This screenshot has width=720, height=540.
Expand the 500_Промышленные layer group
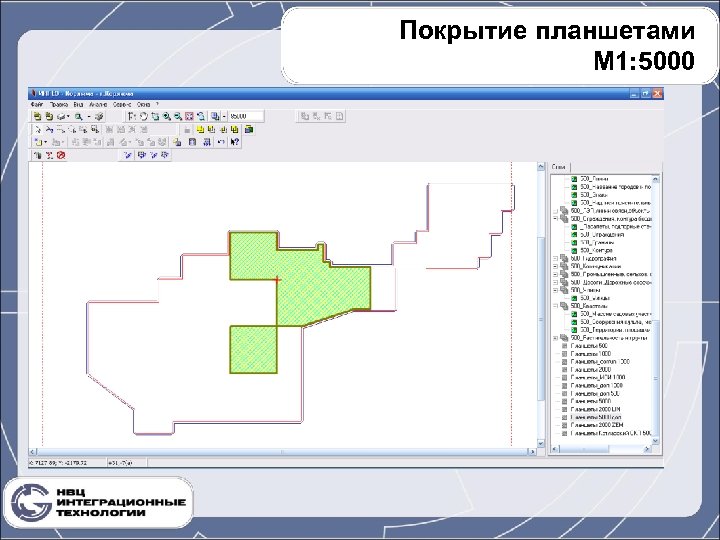point(555,274)
